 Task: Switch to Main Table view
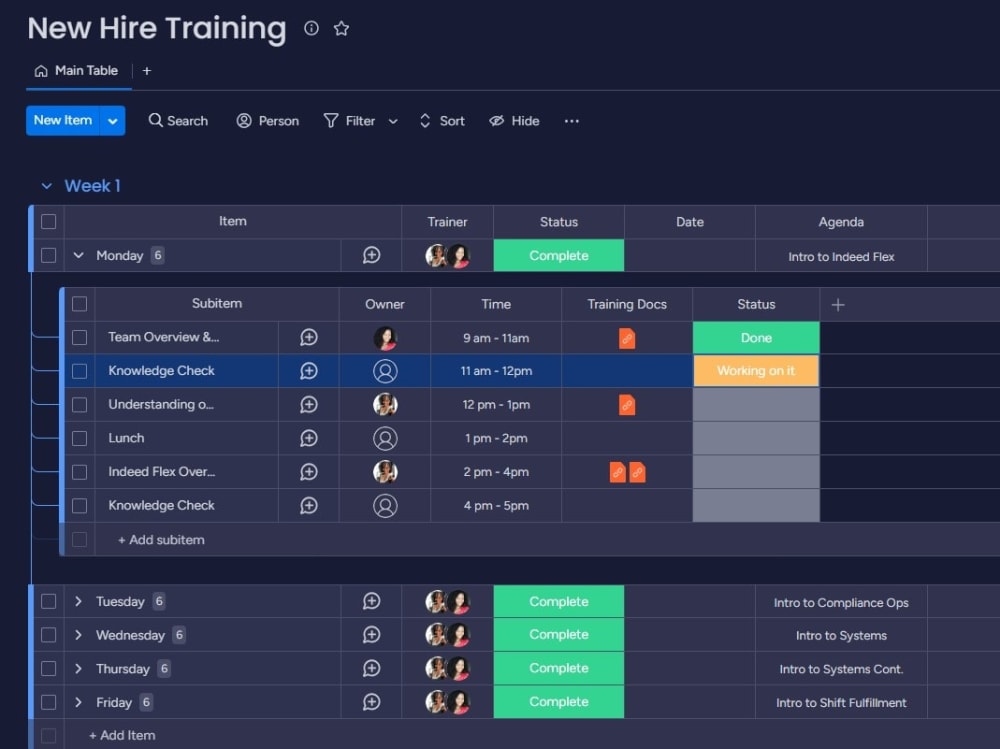[x=77, y=71]
